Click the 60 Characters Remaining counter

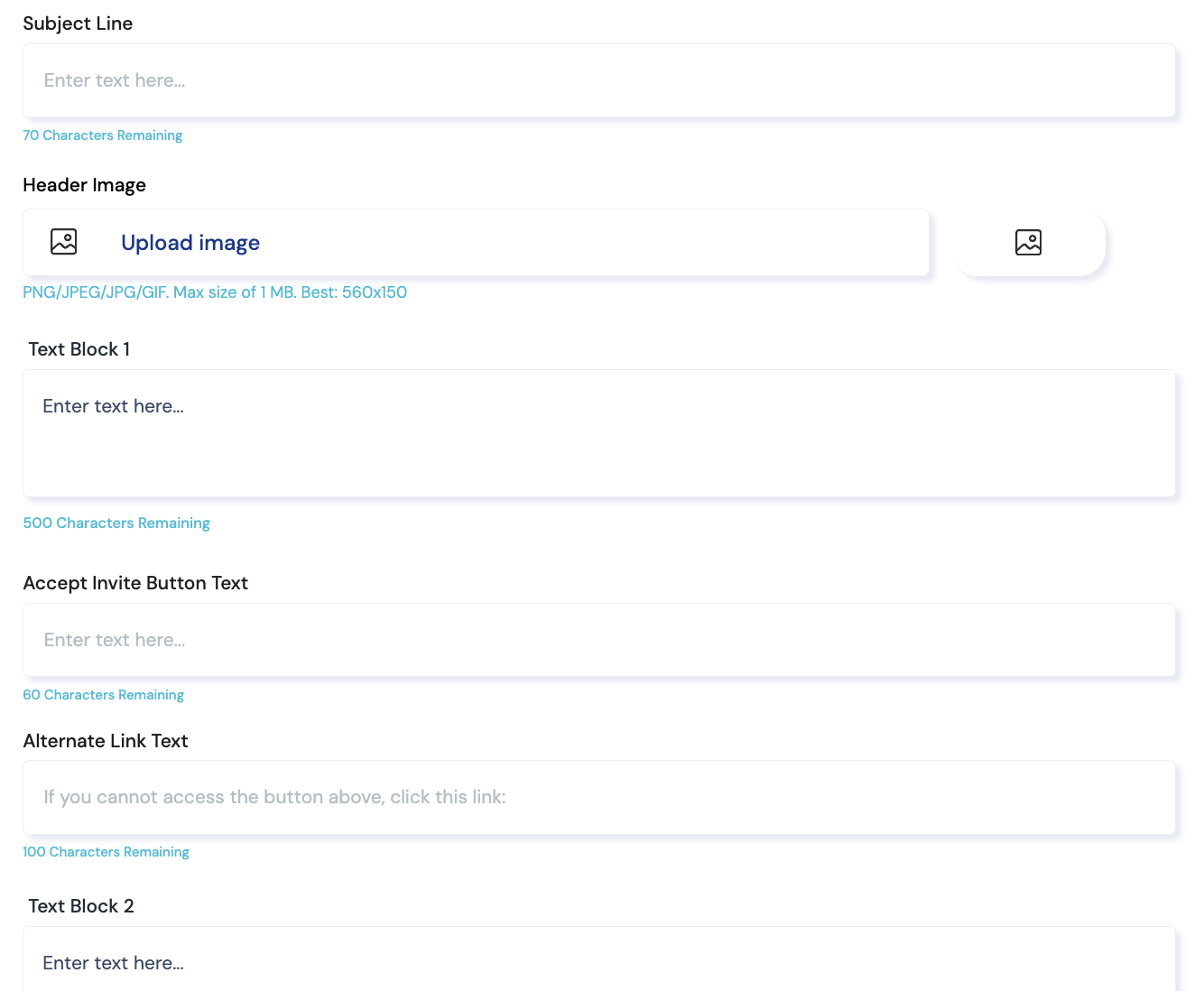coord(103,695)
